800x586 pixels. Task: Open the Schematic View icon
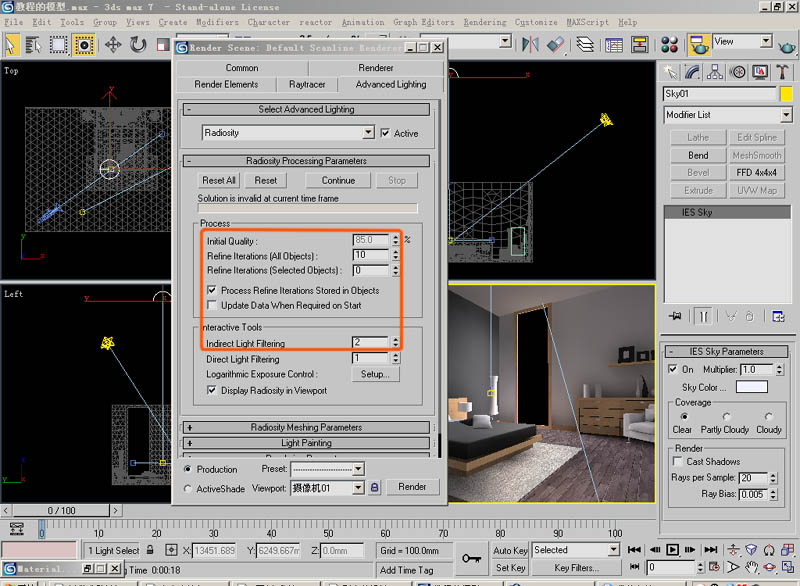coord(639,45)
